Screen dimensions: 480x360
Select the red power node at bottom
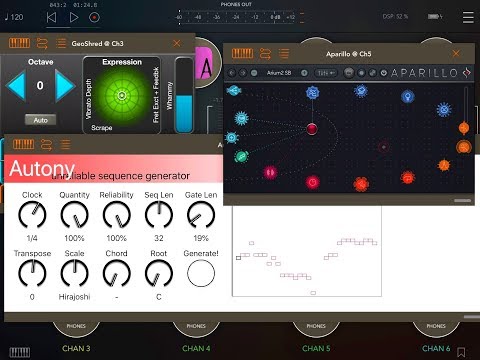pyautogui.click(x=312, y=182)
